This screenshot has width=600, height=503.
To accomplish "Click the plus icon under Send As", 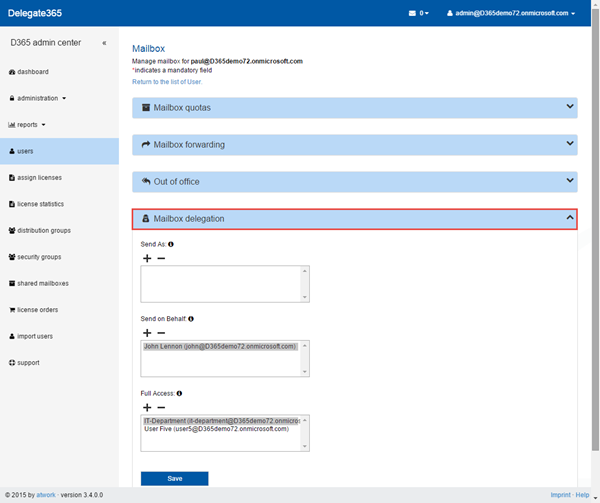I will pos(147,258).
